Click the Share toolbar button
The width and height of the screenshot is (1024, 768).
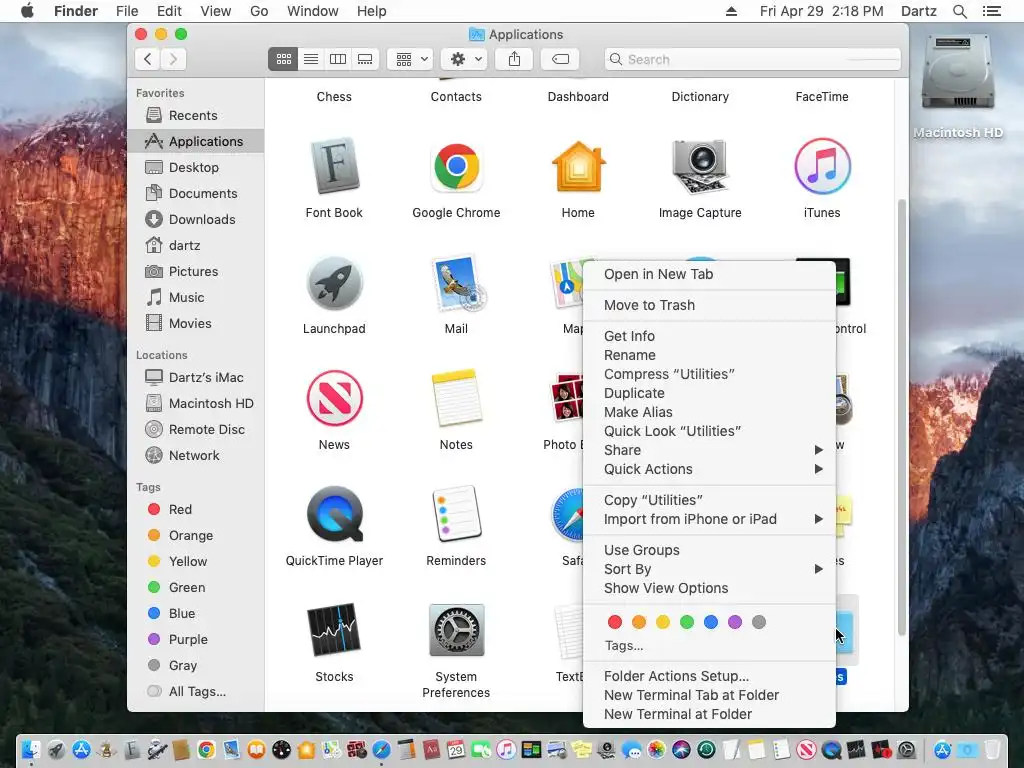(515, 59)
